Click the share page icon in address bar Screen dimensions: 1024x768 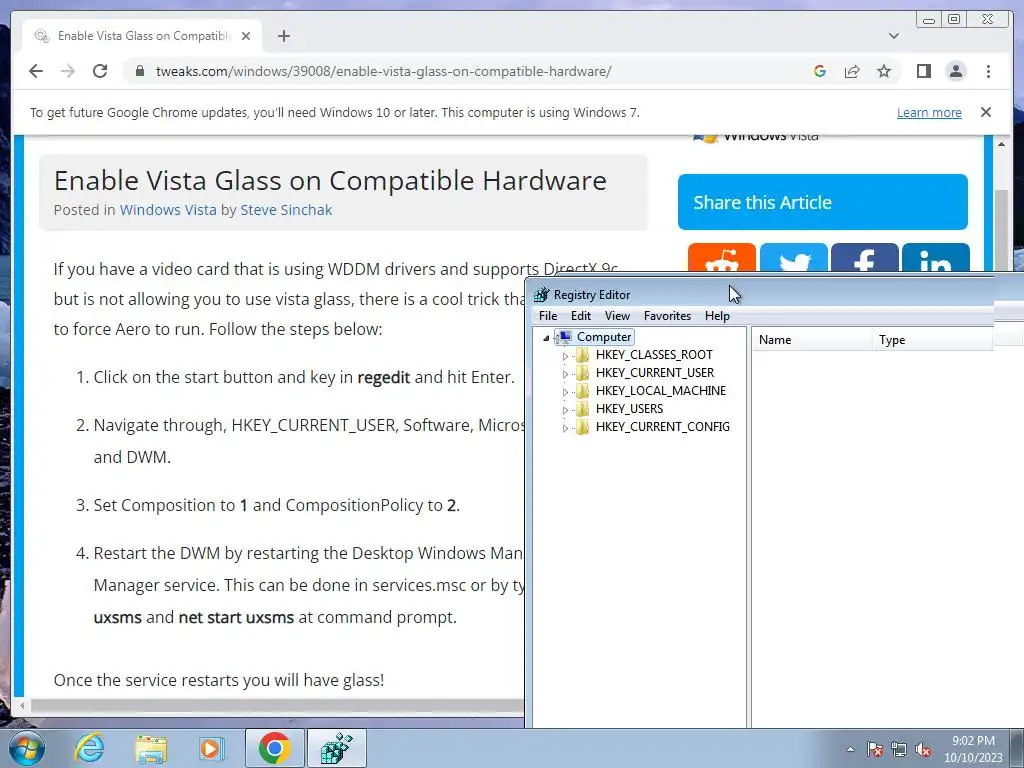[x=852, y=71]
